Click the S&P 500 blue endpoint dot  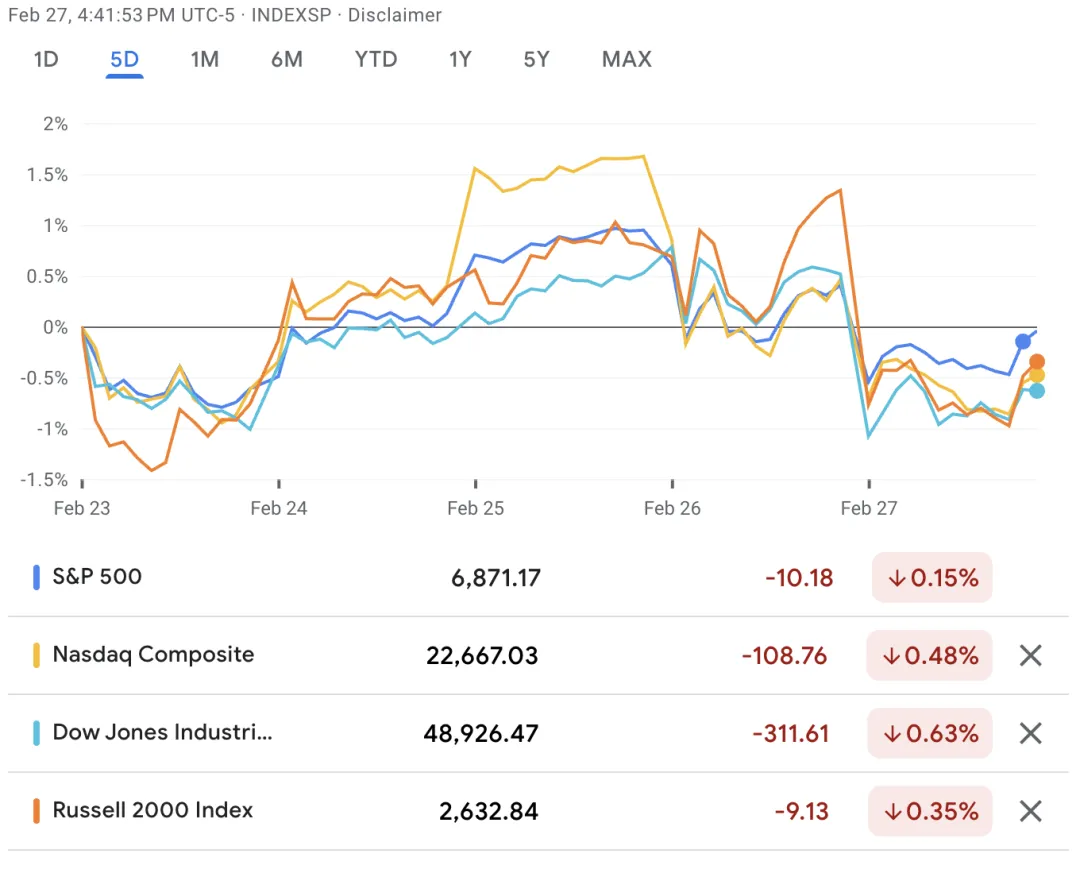[1023, 342]
